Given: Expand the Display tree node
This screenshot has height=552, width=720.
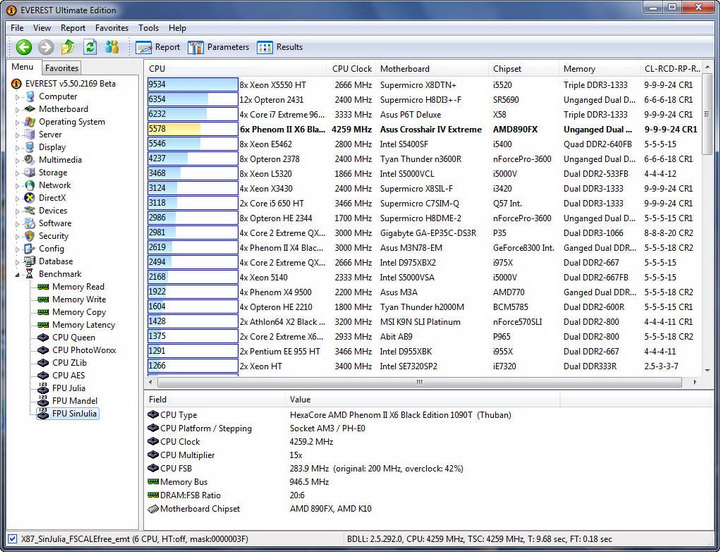Looking at the screenshot, I should tap(17, 147).
